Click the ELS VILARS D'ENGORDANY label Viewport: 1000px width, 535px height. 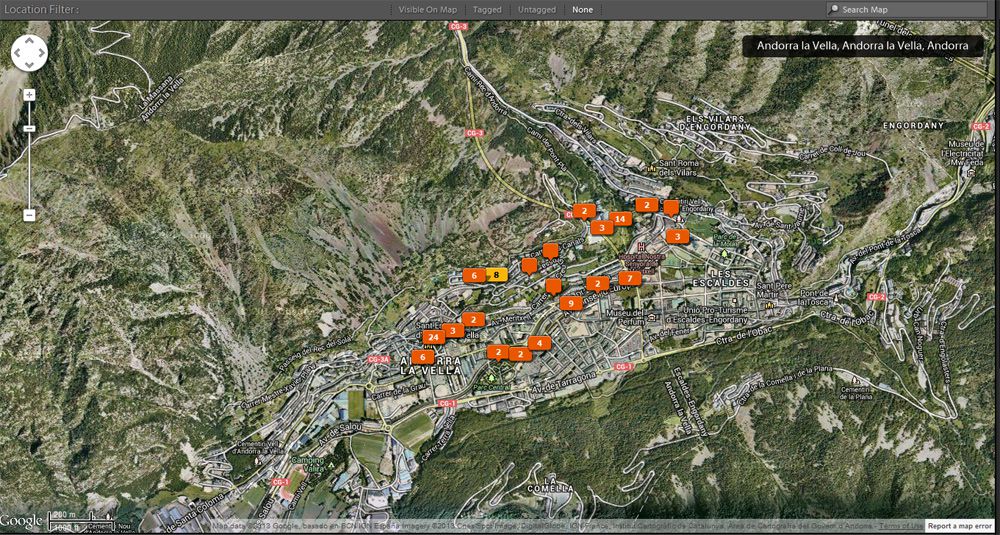(x=716, y=123)
